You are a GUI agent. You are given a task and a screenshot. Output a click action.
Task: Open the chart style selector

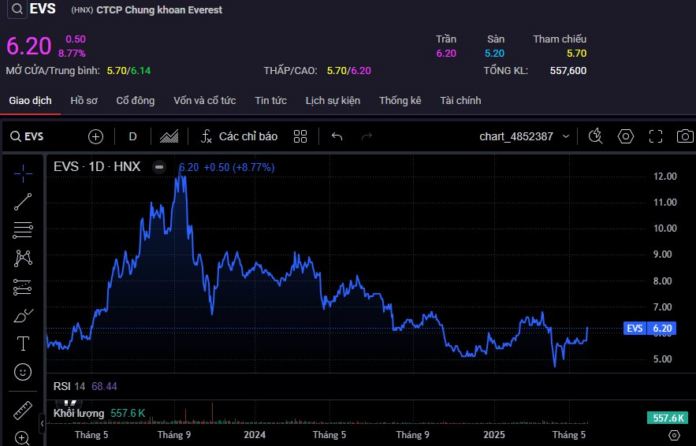pyautogui.click(x=169, y=136)
